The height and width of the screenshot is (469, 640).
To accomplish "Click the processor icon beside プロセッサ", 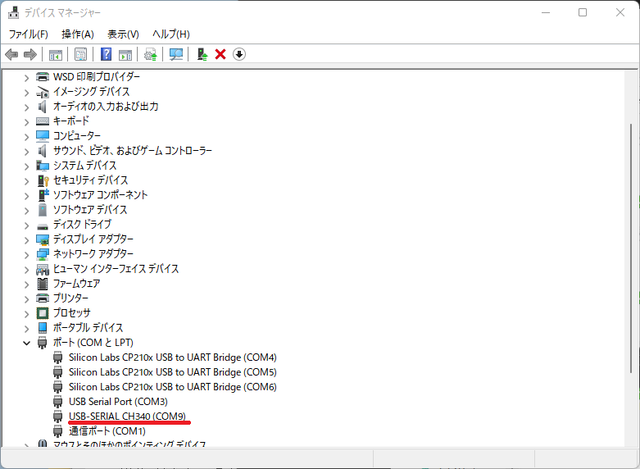I will click(x=42, y=313).
